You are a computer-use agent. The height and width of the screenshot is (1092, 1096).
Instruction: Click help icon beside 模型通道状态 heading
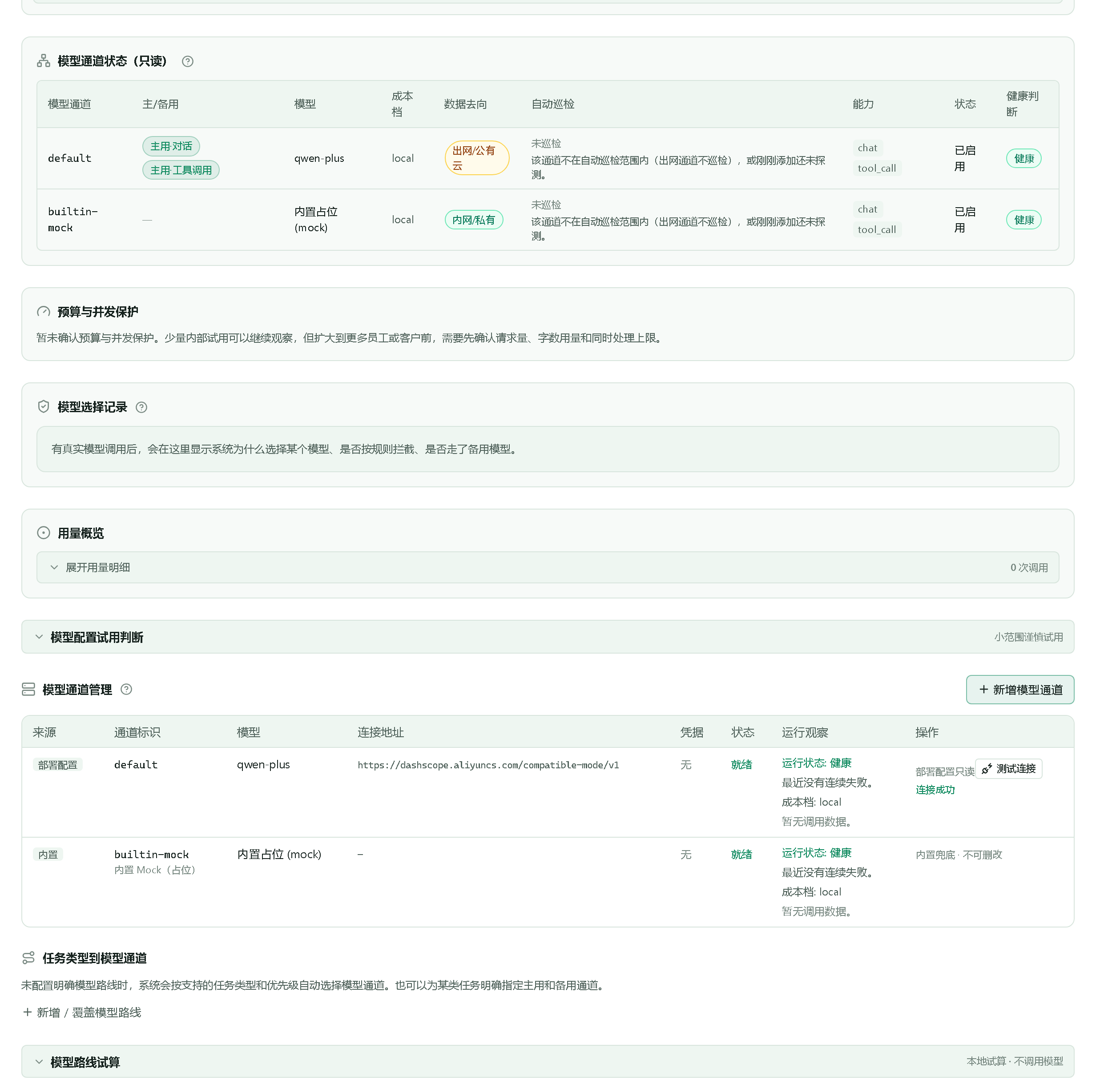pos(188,61)
